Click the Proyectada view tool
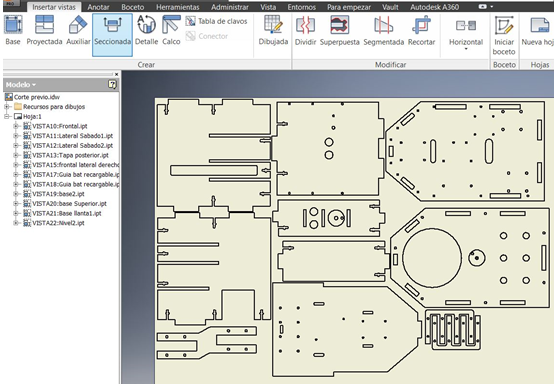 coord(44,31)
